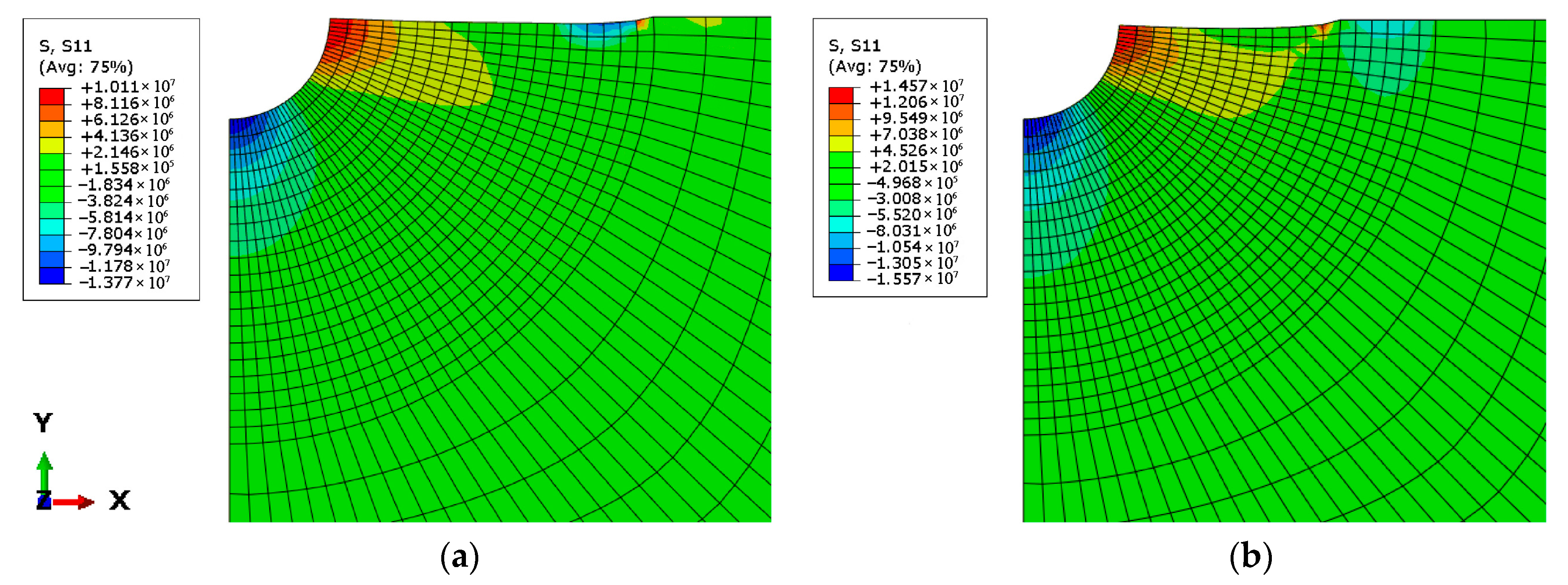Click the +1.558×10^5 value in left legend
The image size is (1568, 585).
(x=127, y=168)
